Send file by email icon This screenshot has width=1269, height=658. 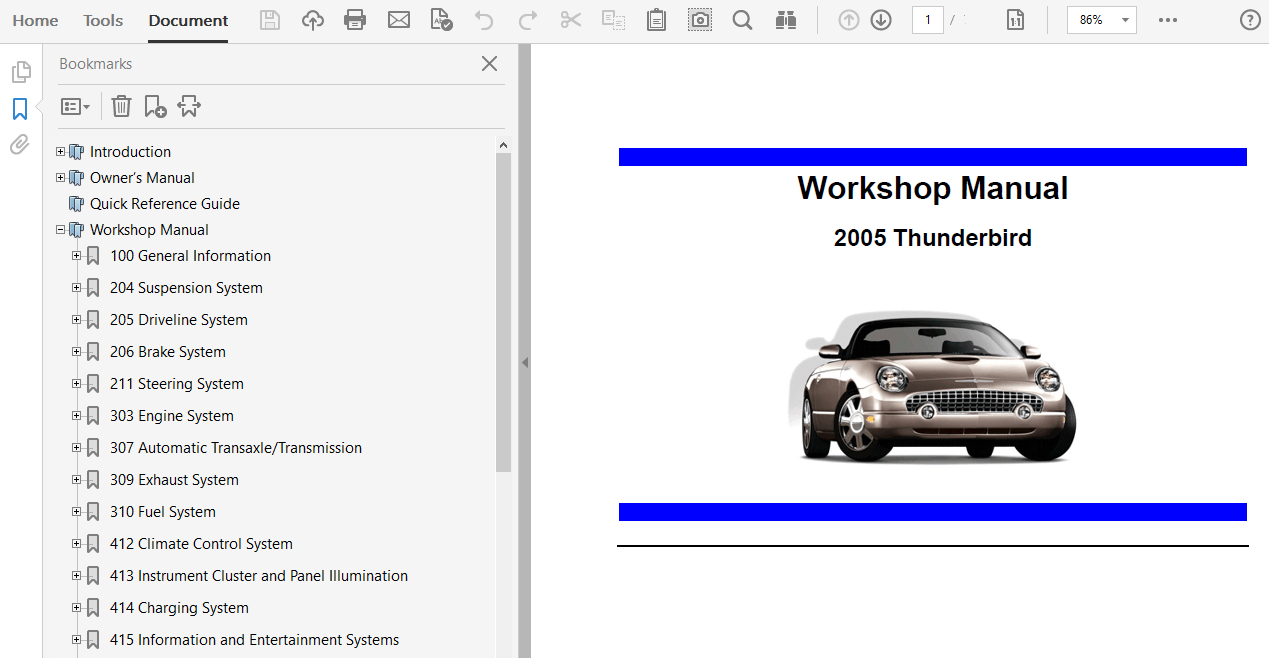(x=399, y=20)
